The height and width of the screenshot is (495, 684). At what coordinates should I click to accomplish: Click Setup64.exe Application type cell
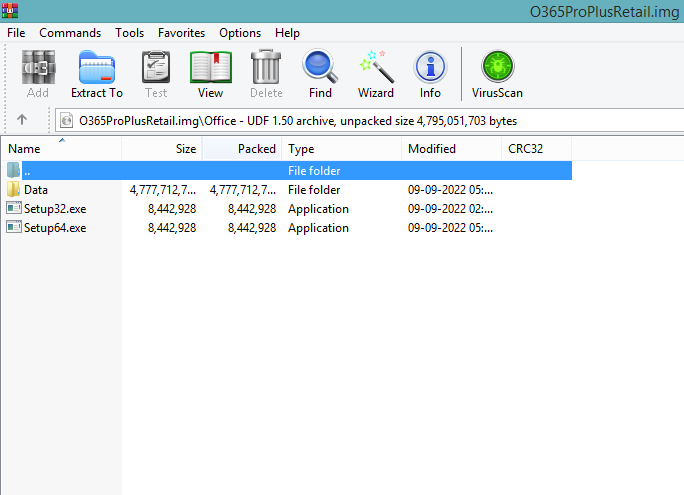coord(318,228)
